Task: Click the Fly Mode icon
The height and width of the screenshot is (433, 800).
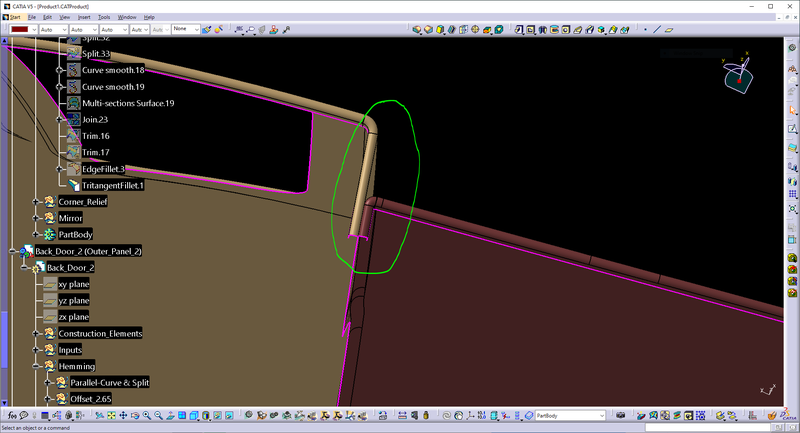Action: [x=99, y=416]
